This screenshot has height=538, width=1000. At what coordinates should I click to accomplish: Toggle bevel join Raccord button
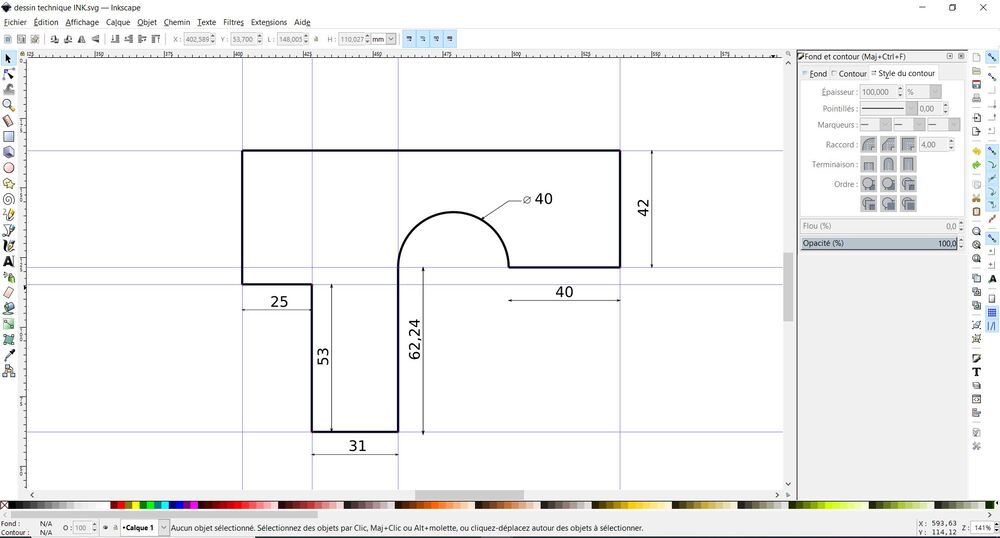pyautogui.click(x=888, y=145)
